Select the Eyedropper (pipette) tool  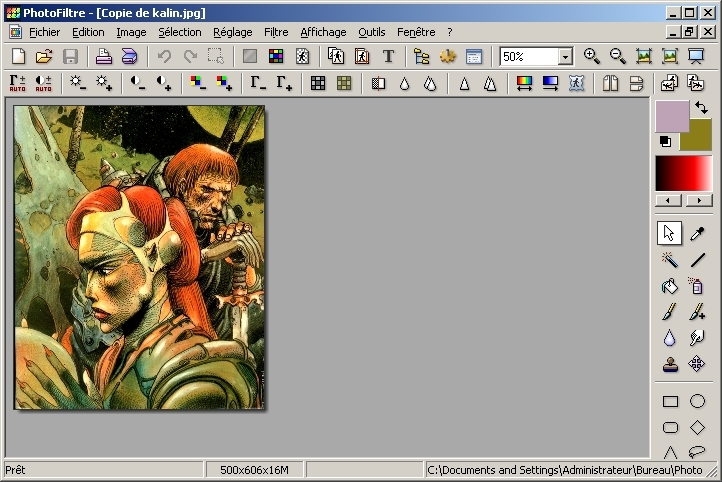(x=697, y=233)
